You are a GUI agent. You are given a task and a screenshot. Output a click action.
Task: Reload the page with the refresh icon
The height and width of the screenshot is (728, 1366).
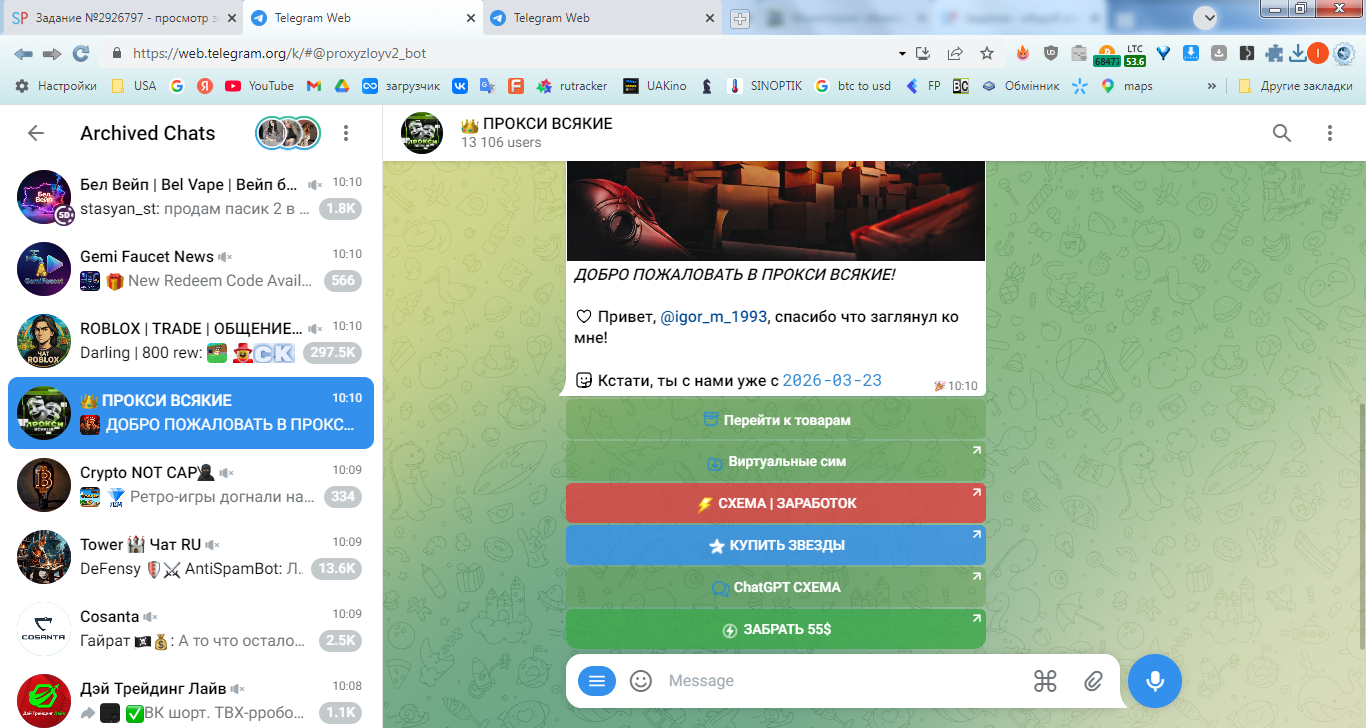(81, 53)
